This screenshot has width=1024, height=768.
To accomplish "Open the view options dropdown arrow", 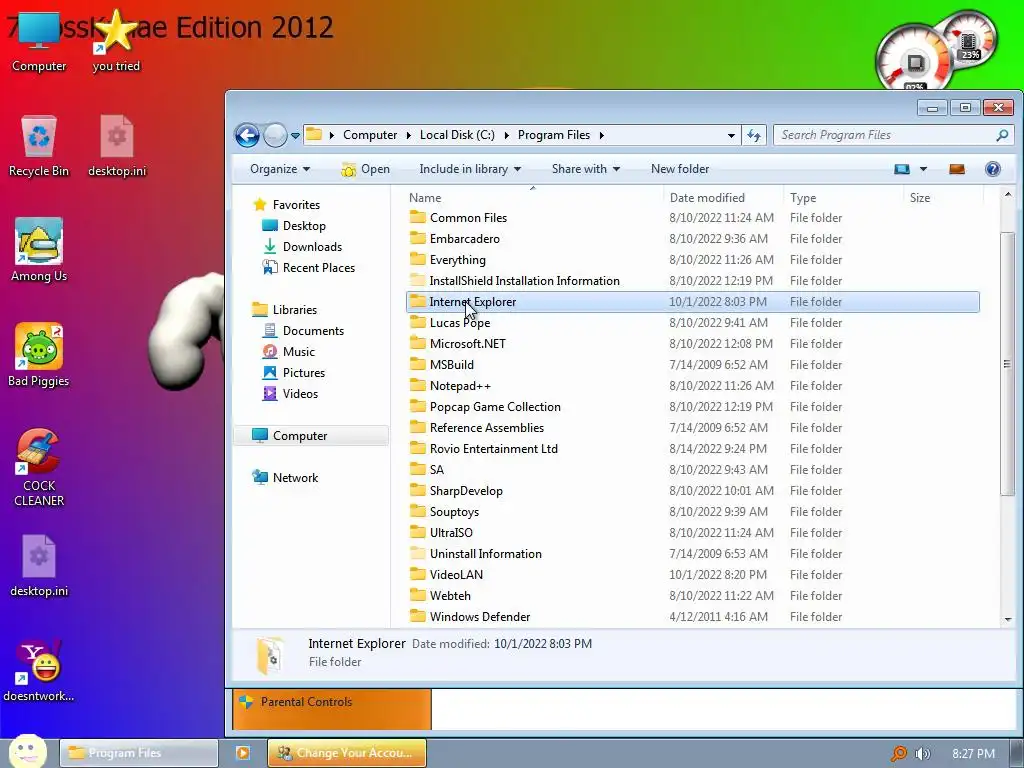I will [923, 169].
